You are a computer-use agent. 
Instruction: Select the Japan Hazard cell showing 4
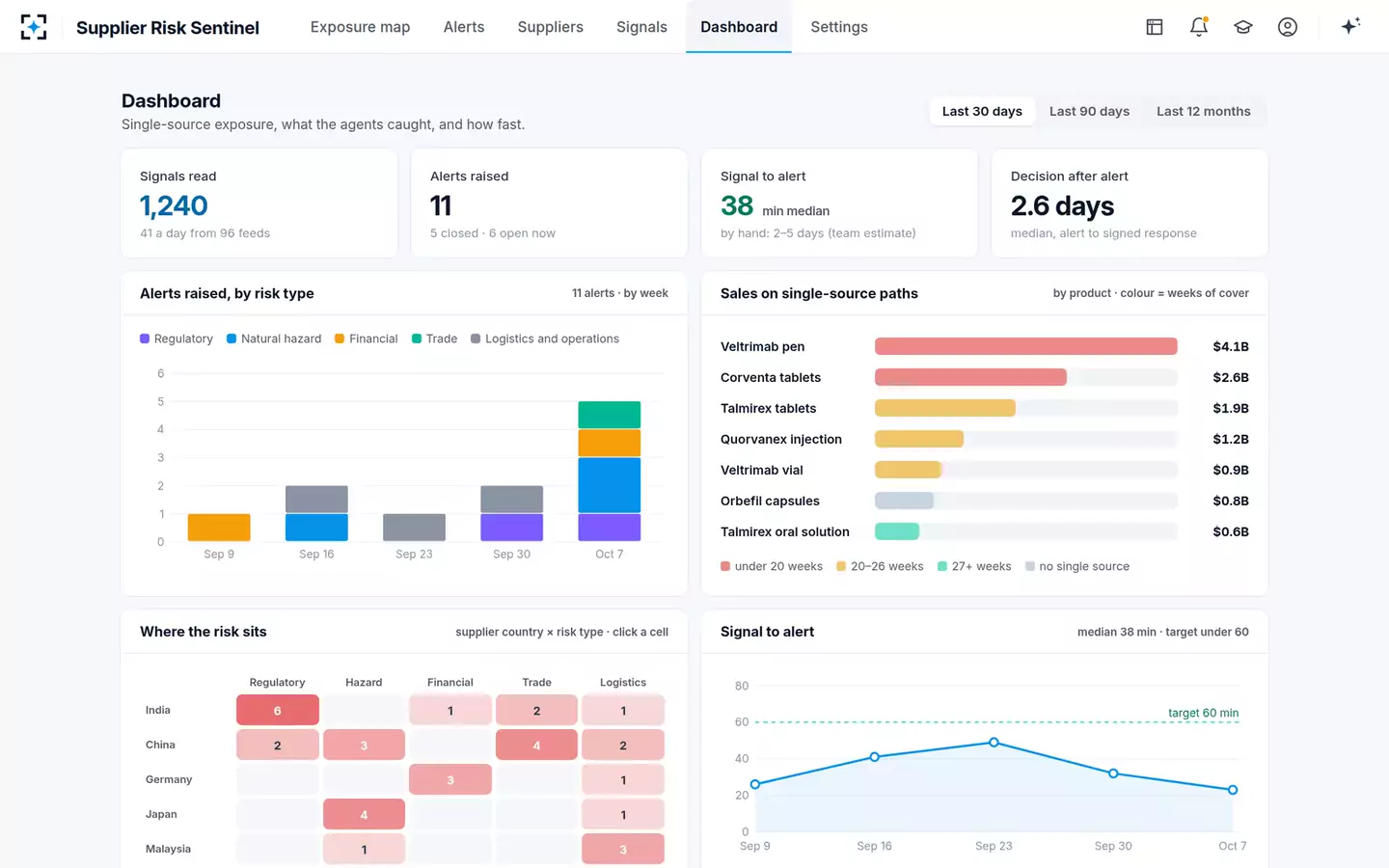(x=364, y=815)
